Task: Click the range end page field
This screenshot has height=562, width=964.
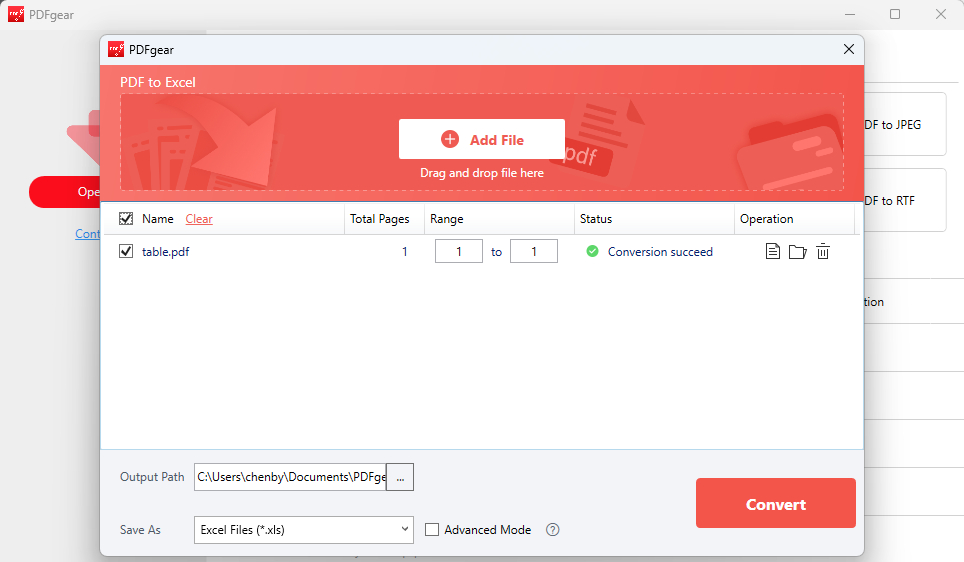Action: 534,251
